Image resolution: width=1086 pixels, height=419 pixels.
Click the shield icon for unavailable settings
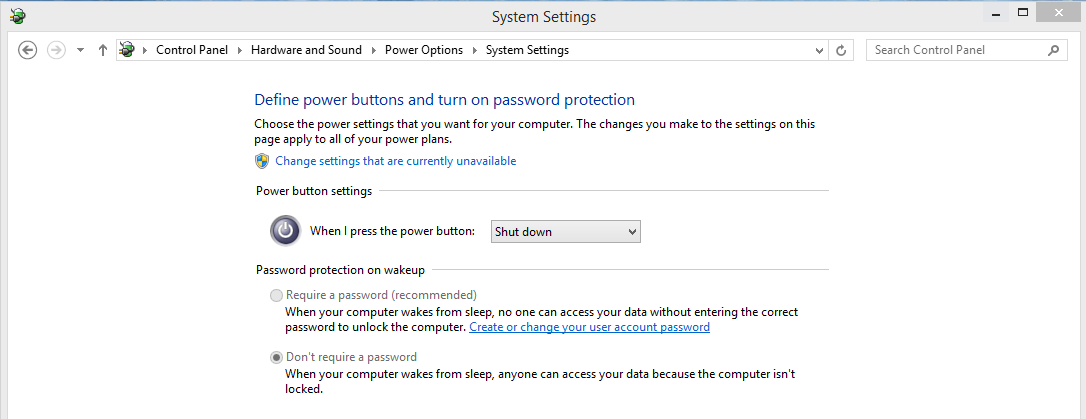(x=262, y=161)
